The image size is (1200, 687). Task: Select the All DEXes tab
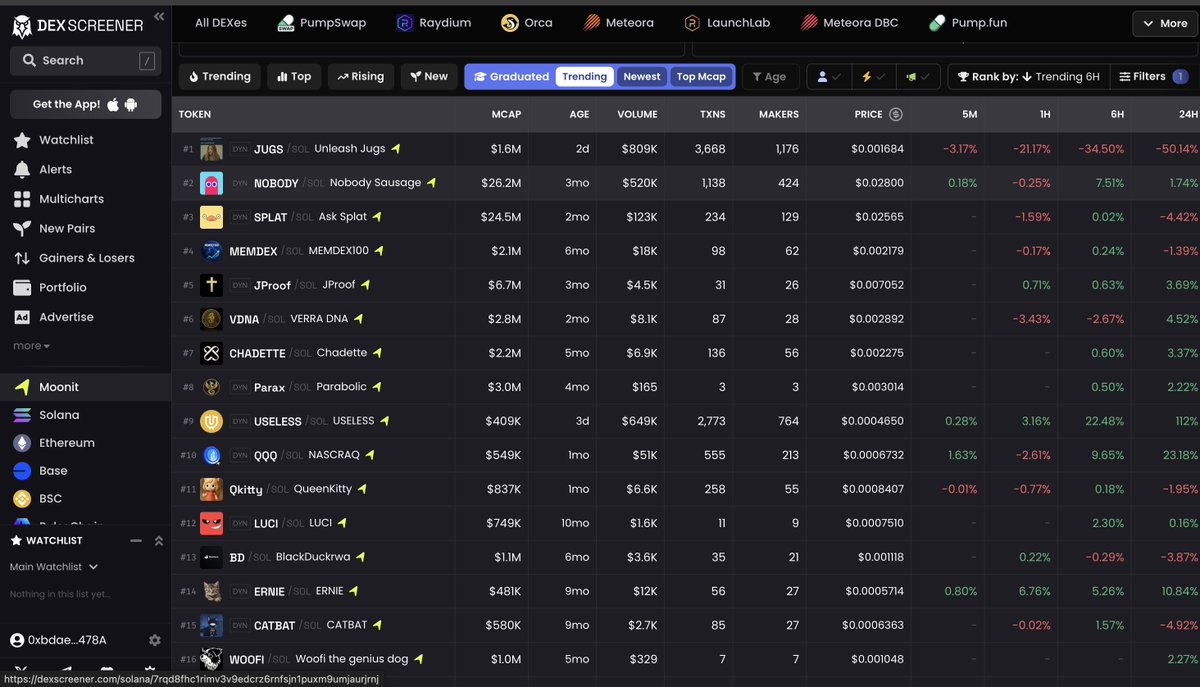(221, 23)
